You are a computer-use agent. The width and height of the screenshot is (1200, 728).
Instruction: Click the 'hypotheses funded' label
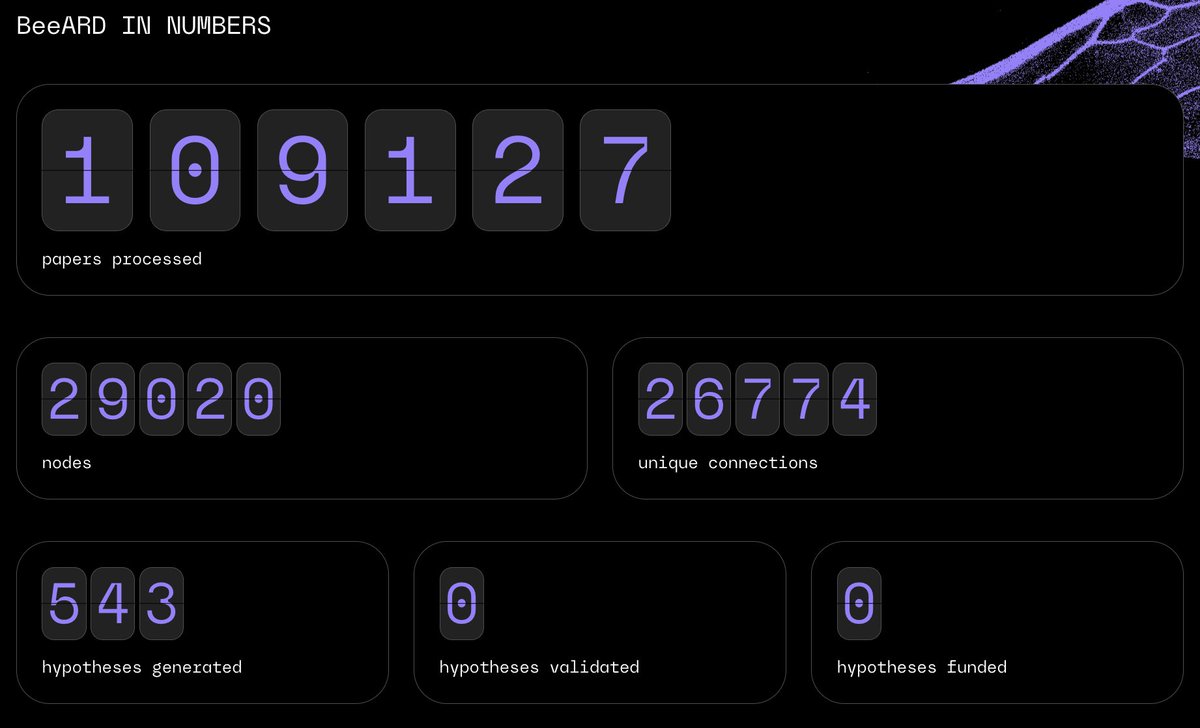pyautogui.click(x=922, y=667)
